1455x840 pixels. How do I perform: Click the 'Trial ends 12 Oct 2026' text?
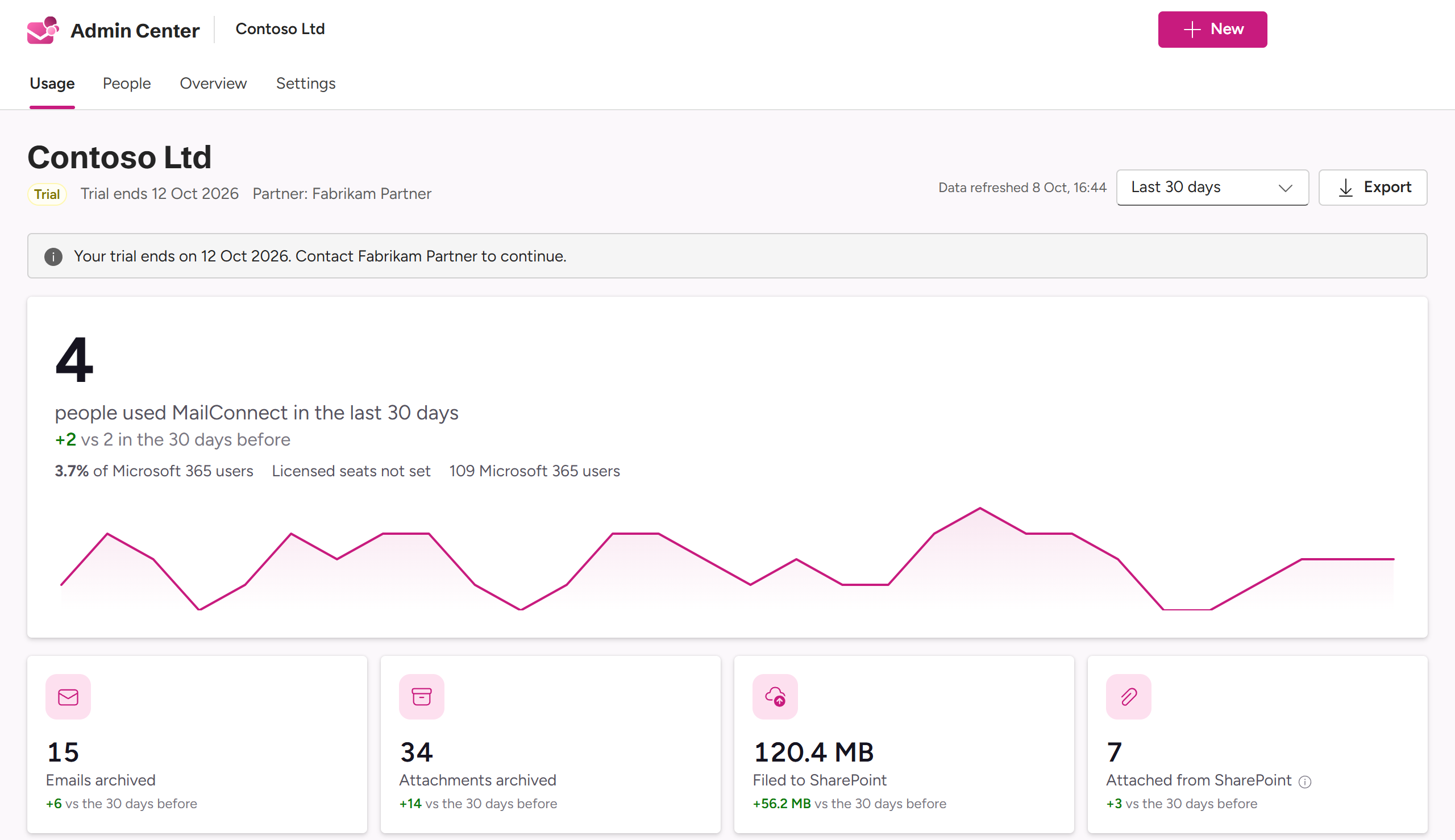[x=159, y=194]
